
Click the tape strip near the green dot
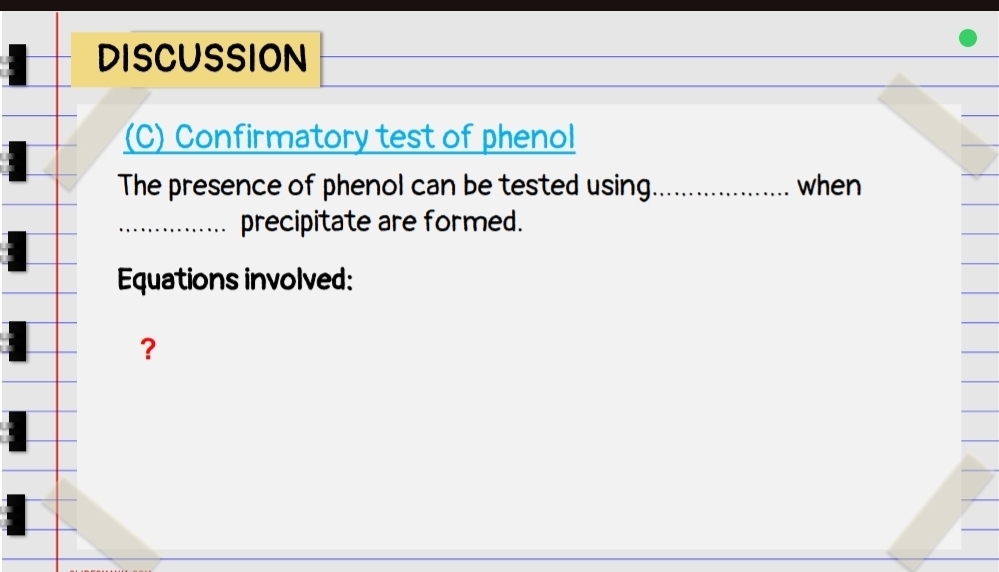pos(938,125)
